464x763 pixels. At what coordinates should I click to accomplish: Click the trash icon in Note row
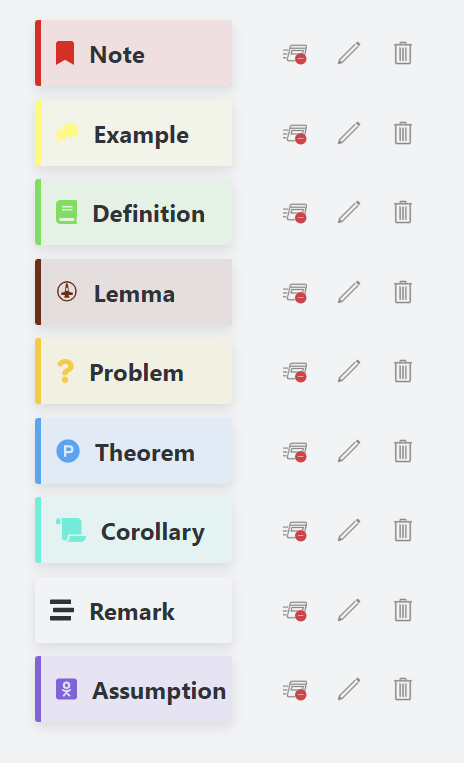coord(403,53)
